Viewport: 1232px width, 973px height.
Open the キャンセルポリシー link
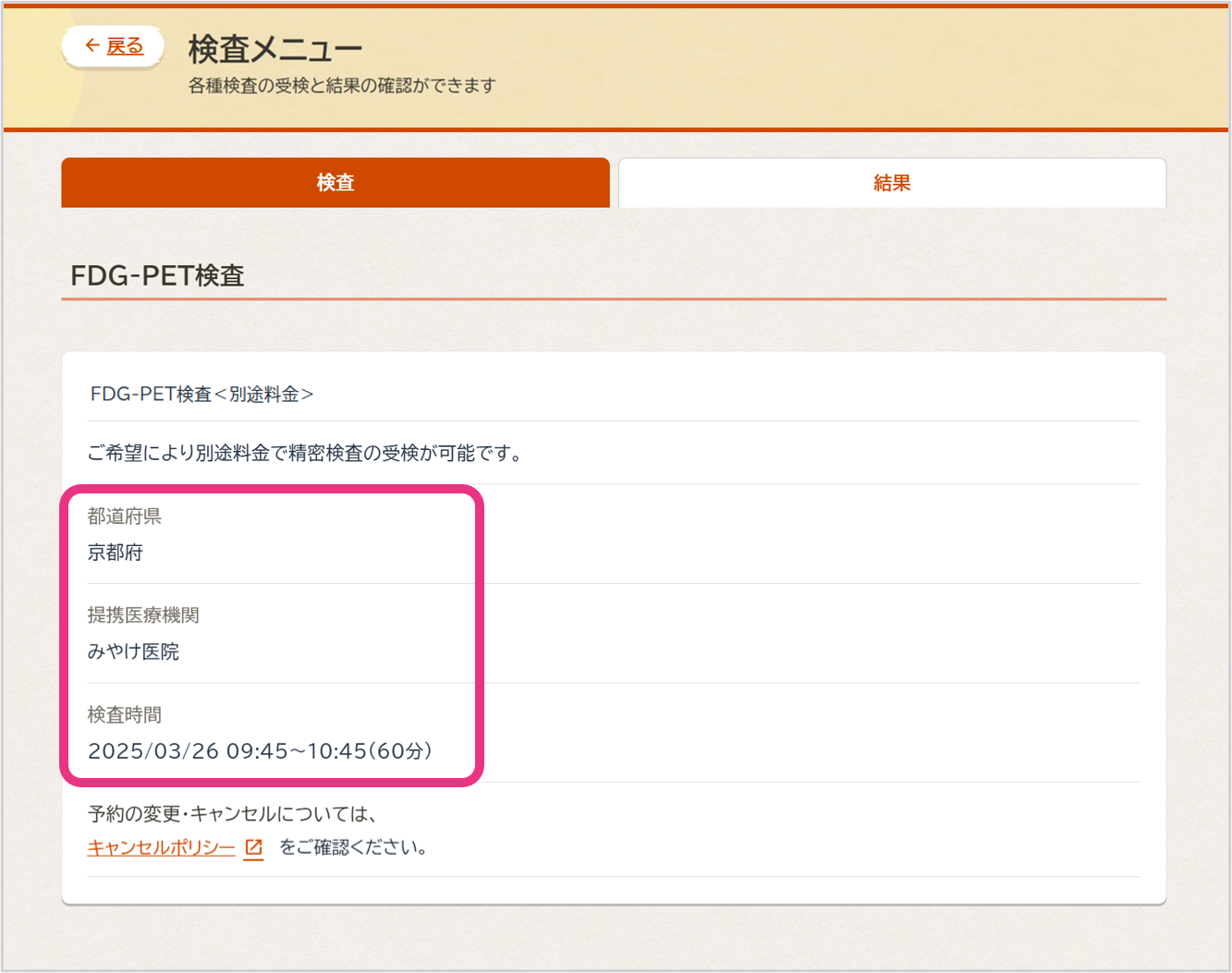pyautogui.click(x=162, y=847)
